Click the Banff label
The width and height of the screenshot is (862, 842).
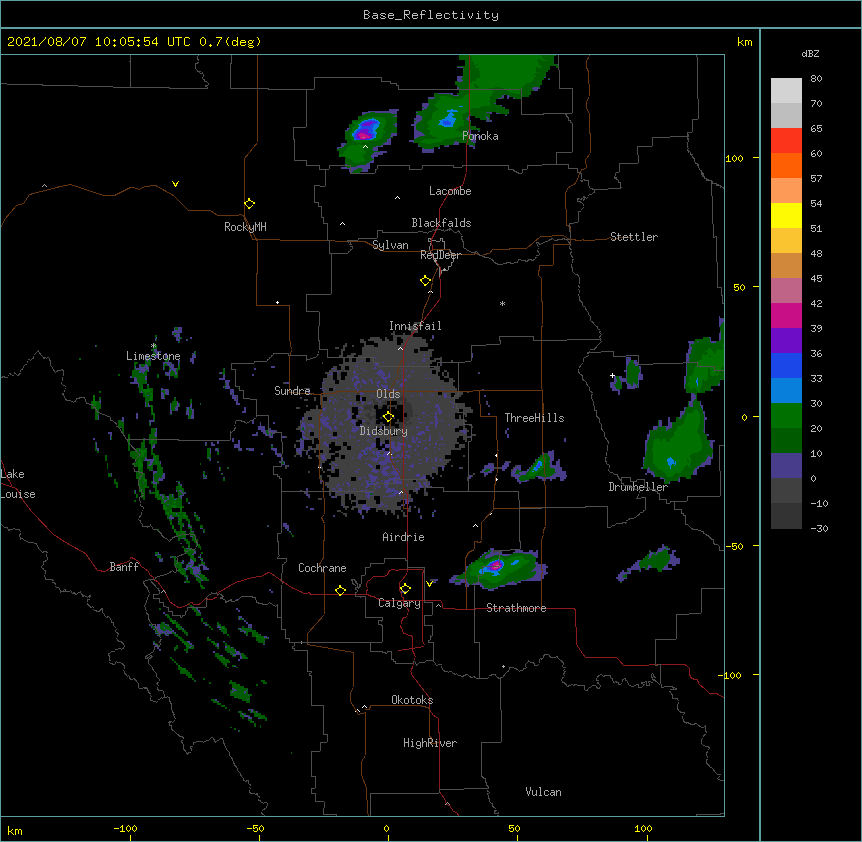coord(124,567)
